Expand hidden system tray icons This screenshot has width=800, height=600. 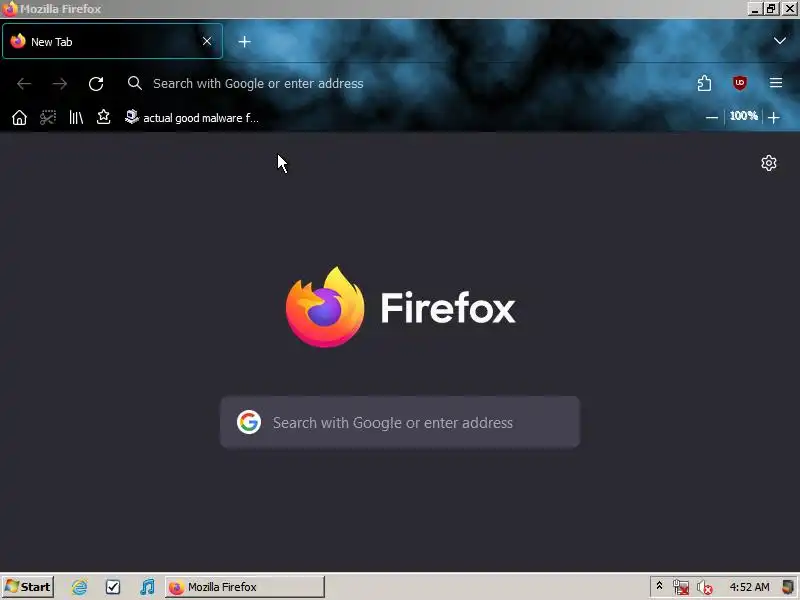[x=659, y=586]
